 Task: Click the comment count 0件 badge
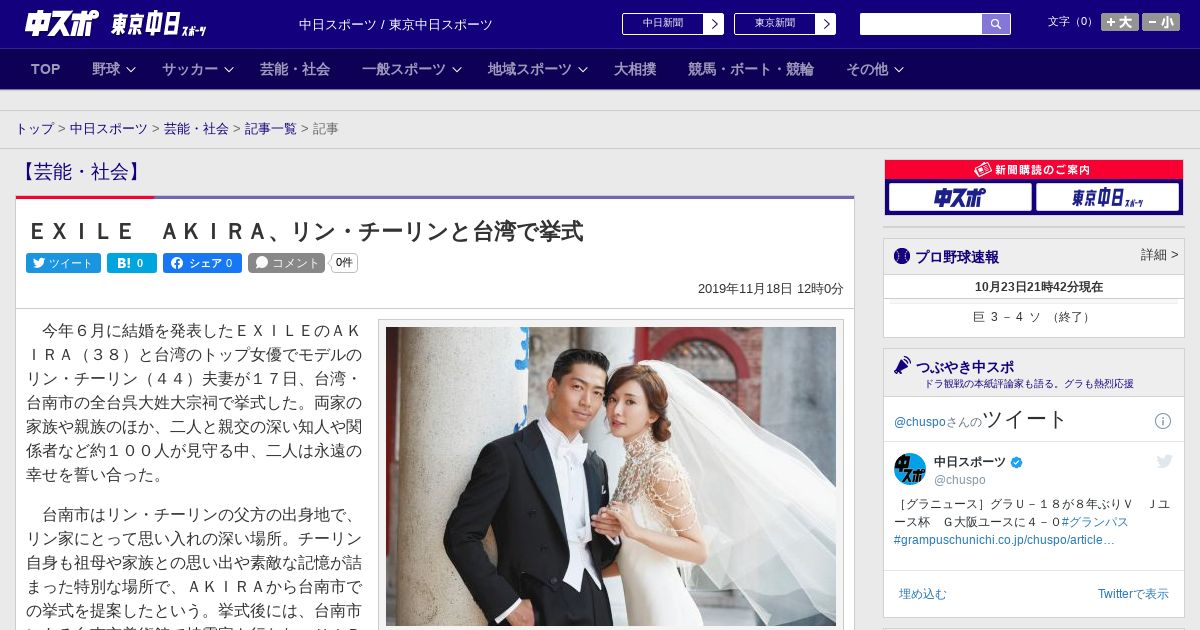pos(344,263)
